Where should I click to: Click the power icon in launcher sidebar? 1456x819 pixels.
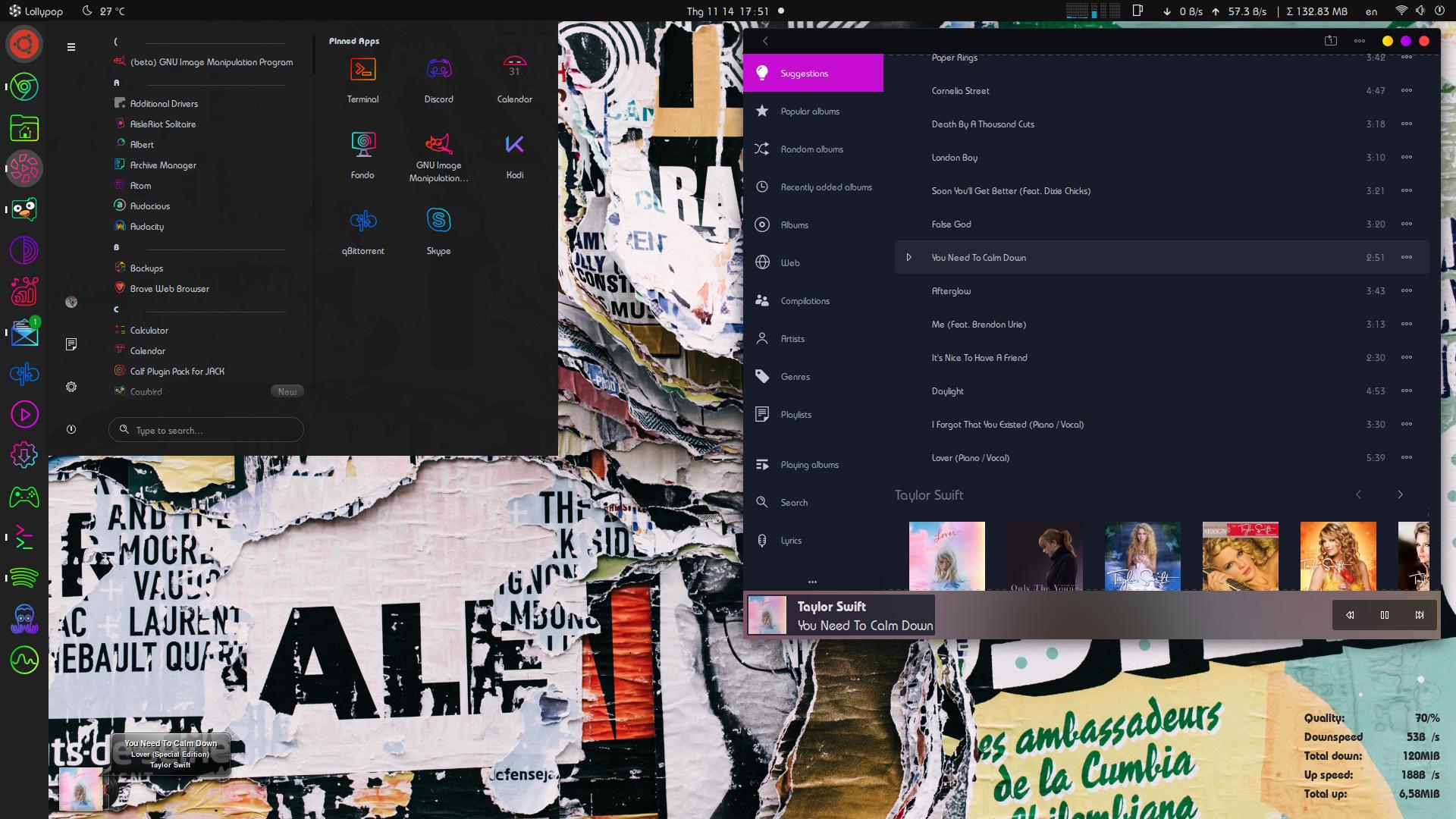tap(71, 429)
